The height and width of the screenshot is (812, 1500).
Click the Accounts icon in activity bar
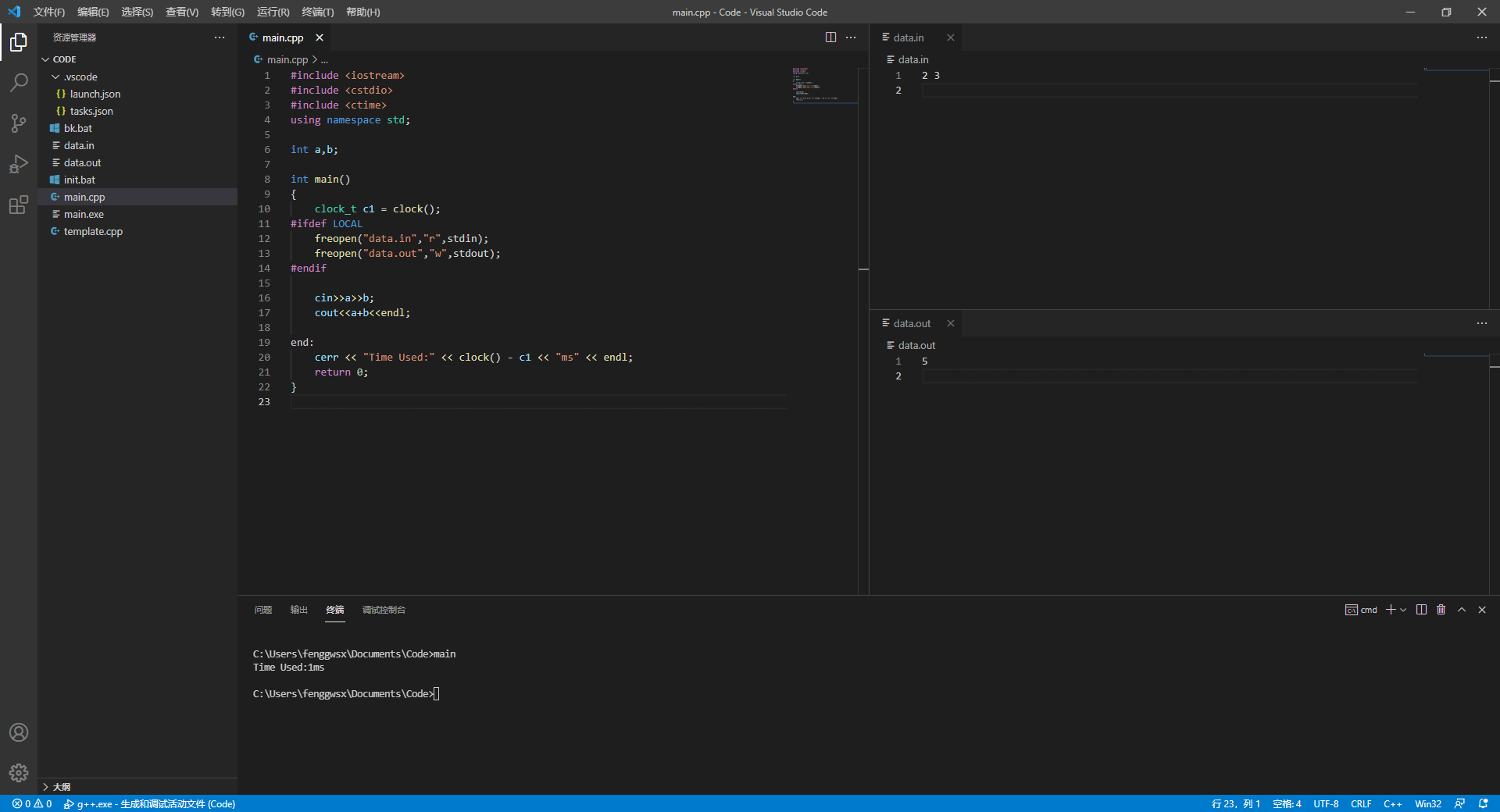pos(19,732)
